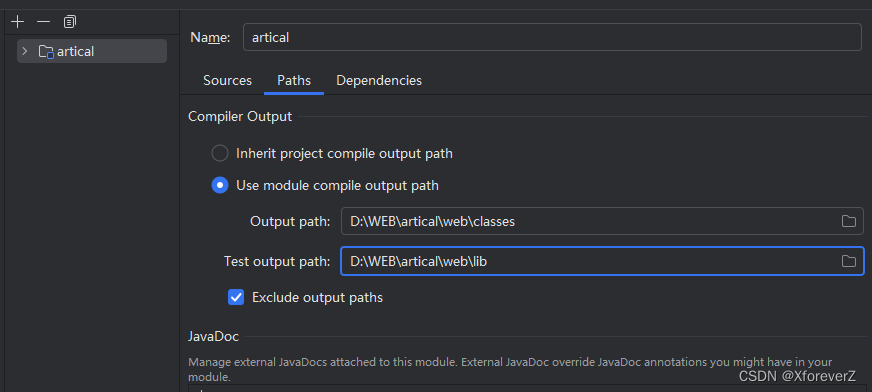Expand the artical module tree node
This screenshot has height=392, width=872.
pos(24,51)
